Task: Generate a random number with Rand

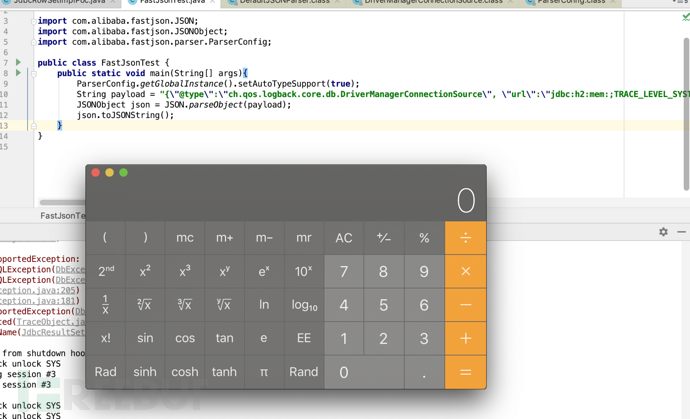Action: [x=304, y=372]
